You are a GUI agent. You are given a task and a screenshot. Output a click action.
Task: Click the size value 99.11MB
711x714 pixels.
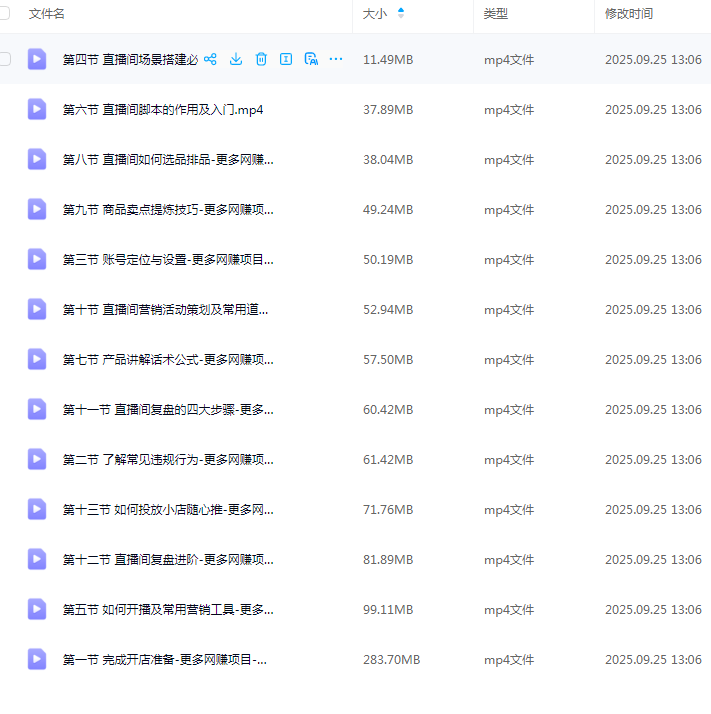(388, 610)
